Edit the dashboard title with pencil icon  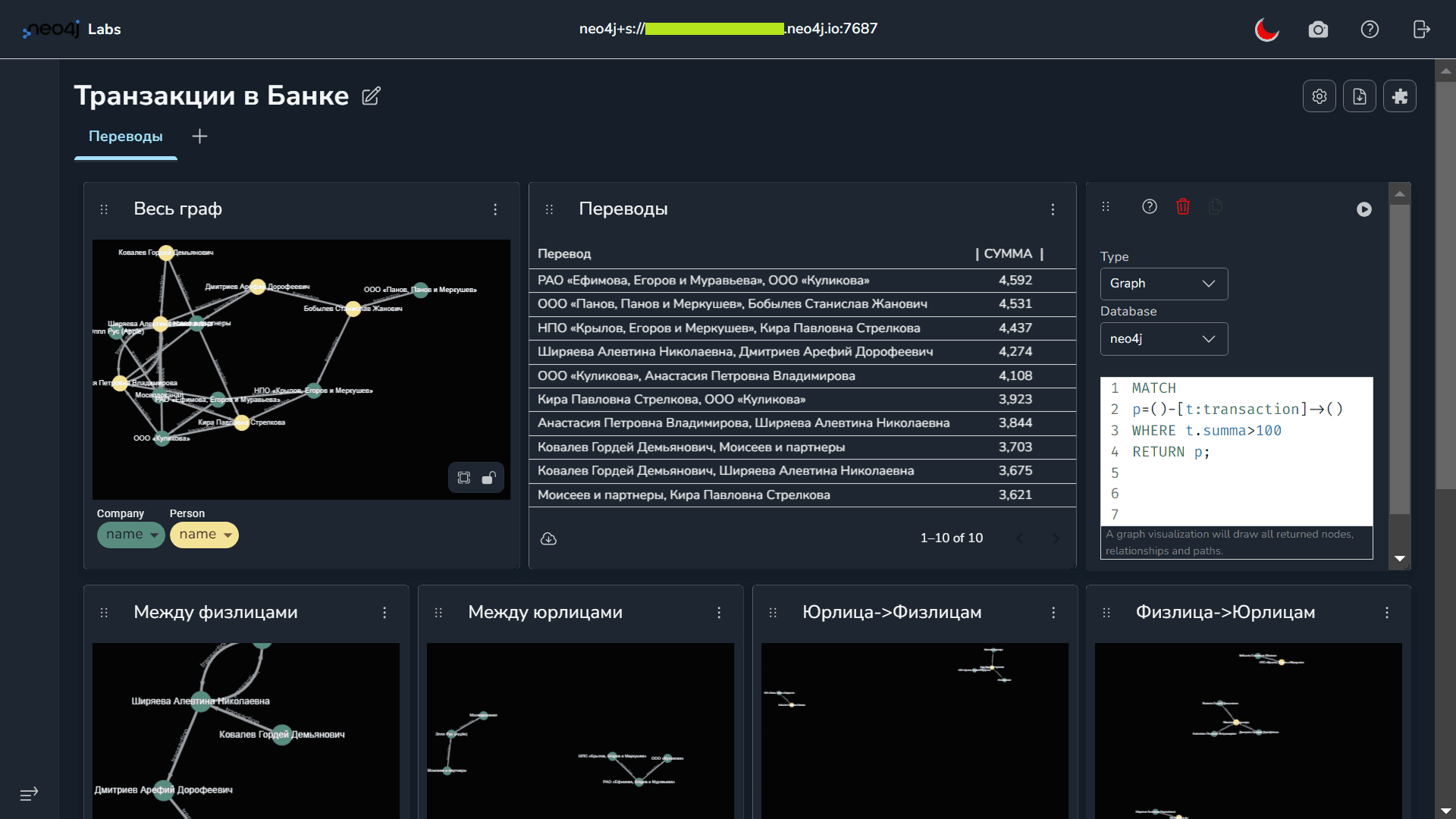(371, 96)
